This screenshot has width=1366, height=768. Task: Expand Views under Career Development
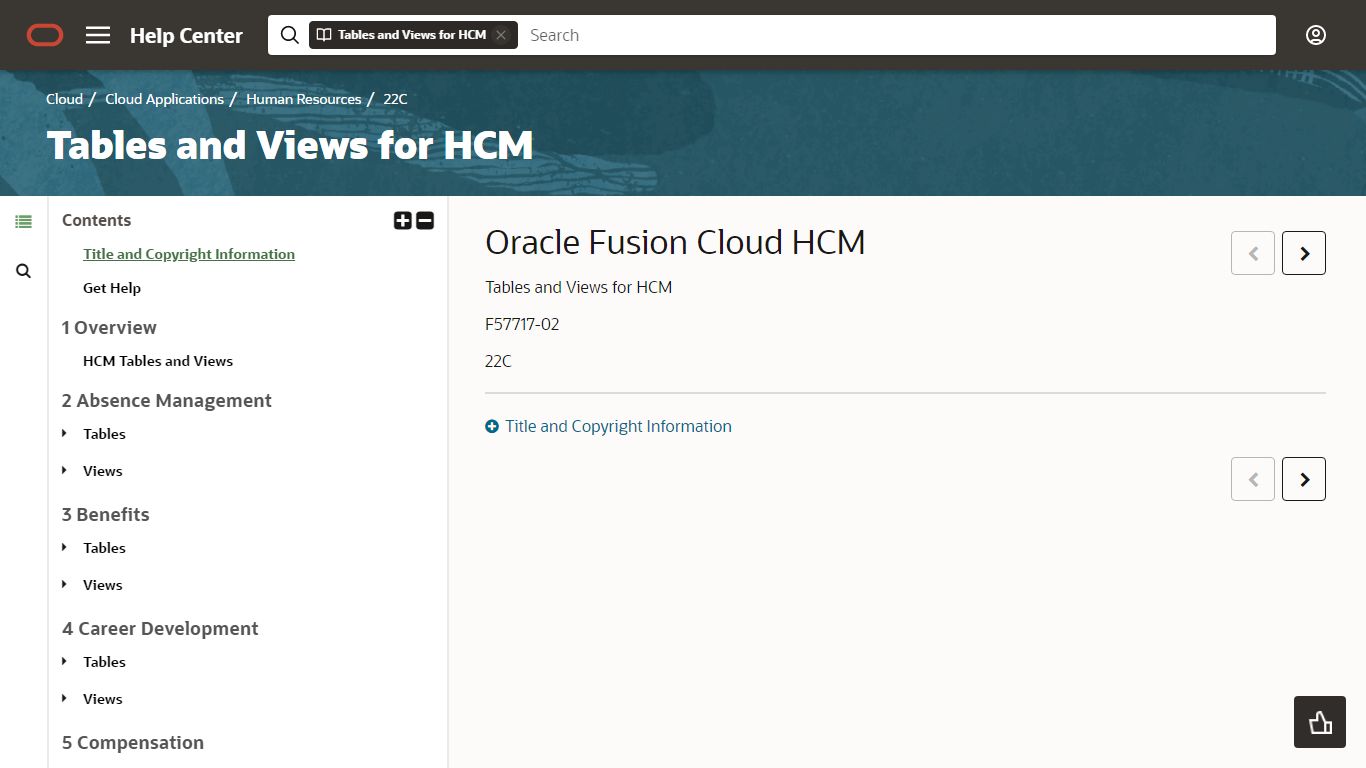(x=65, y=699)
